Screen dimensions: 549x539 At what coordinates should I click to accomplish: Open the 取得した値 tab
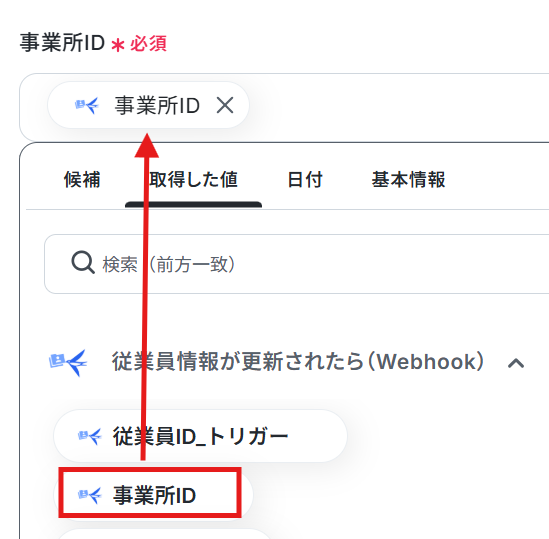[193, 179]
